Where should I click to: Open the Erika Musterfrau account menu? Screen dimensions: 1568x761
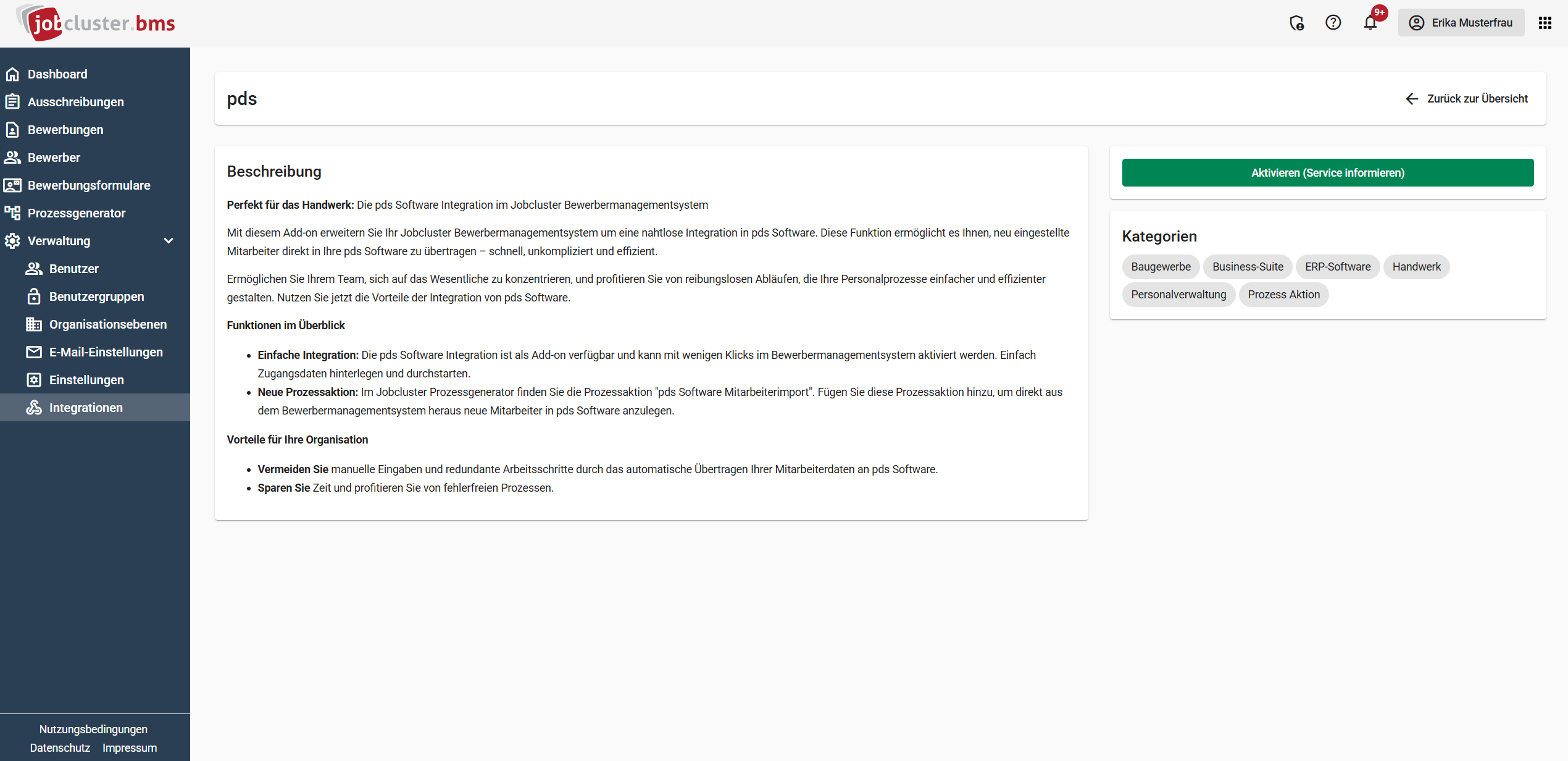tap(1461, 23)
